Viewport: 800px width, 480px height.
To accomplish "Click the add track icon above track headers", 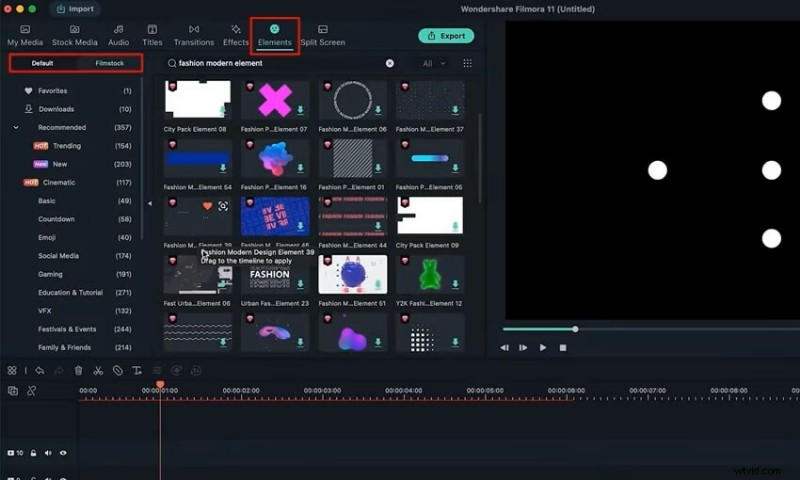I will click(x=12, y=390).
